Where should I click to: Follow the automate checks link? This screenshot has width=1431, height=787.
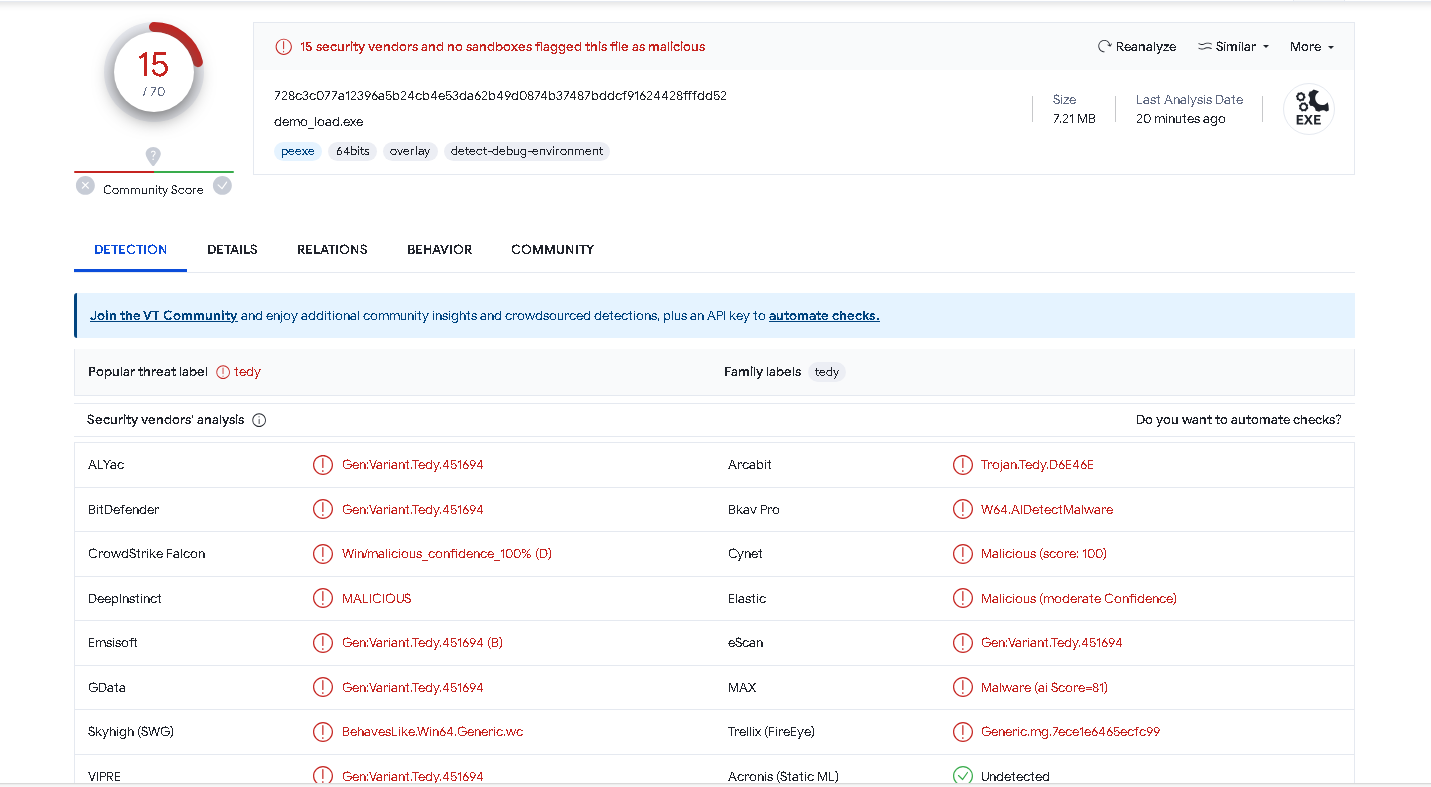(x=824, y=316)
